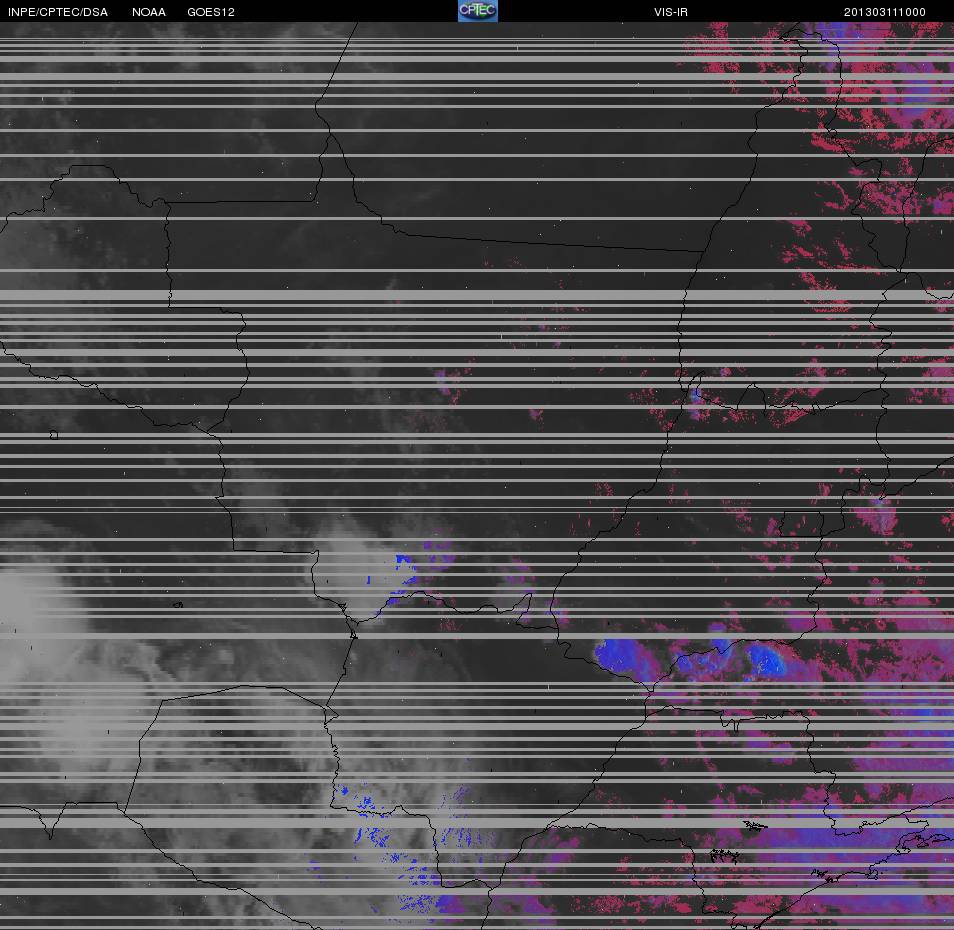Viewport: 954px width, 930px height.
Task: Click the VIS-IR channel label
Action: click(x=670, y=12)
